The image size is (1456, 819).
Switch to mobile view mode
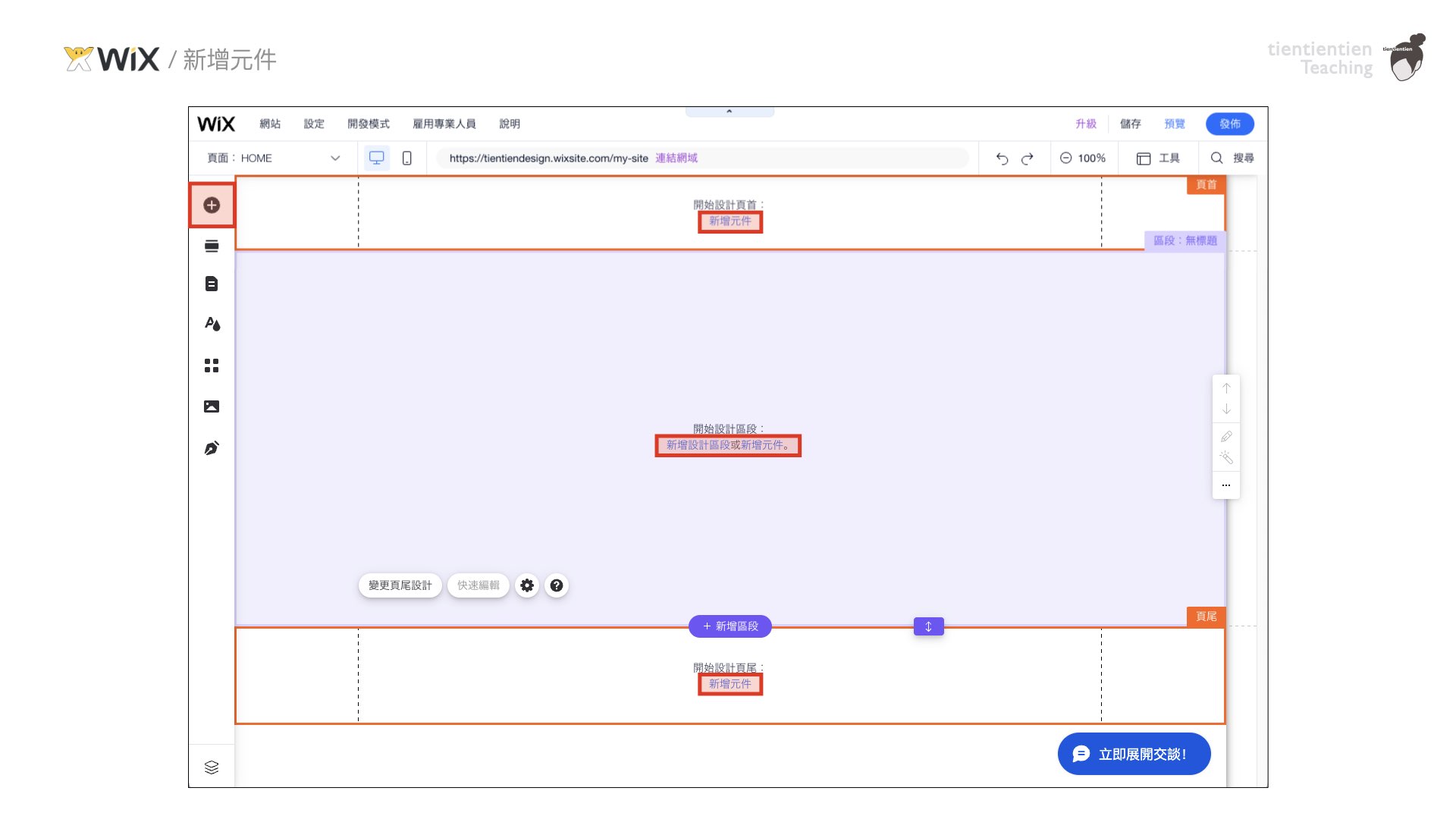(407, 158)
